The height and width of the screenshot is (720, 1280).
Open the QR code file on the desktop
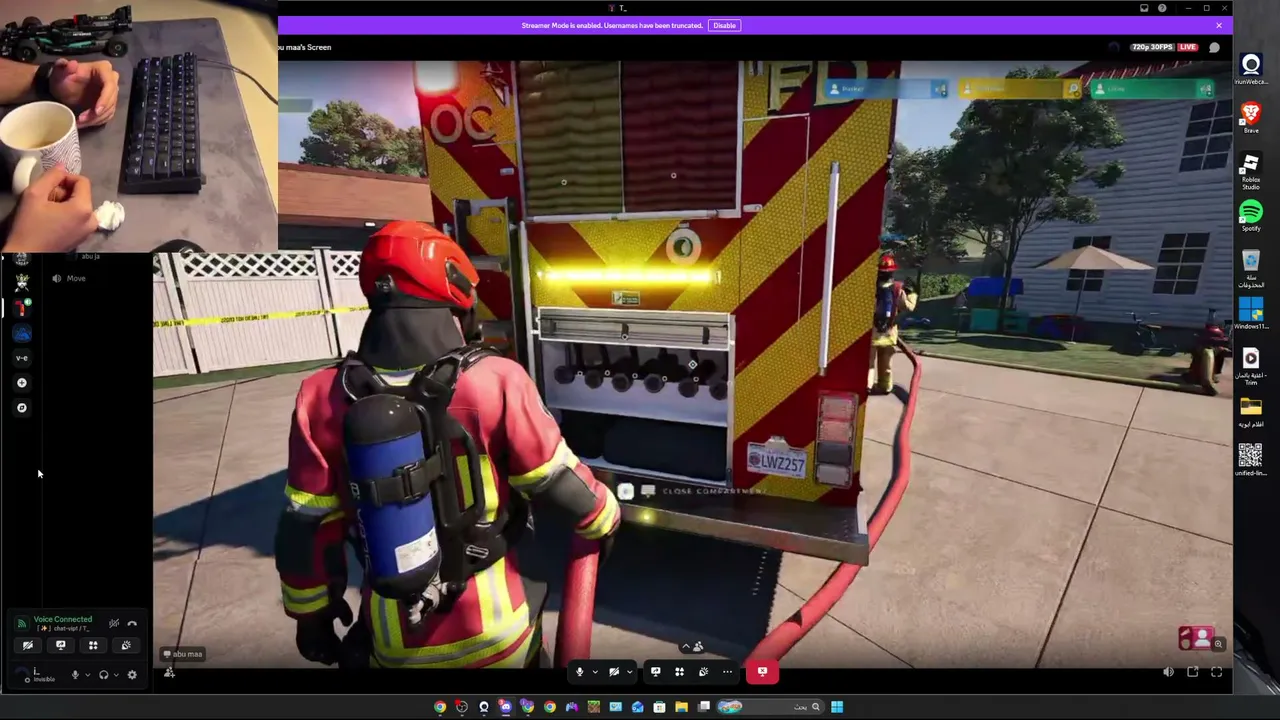click(1251, 460)
